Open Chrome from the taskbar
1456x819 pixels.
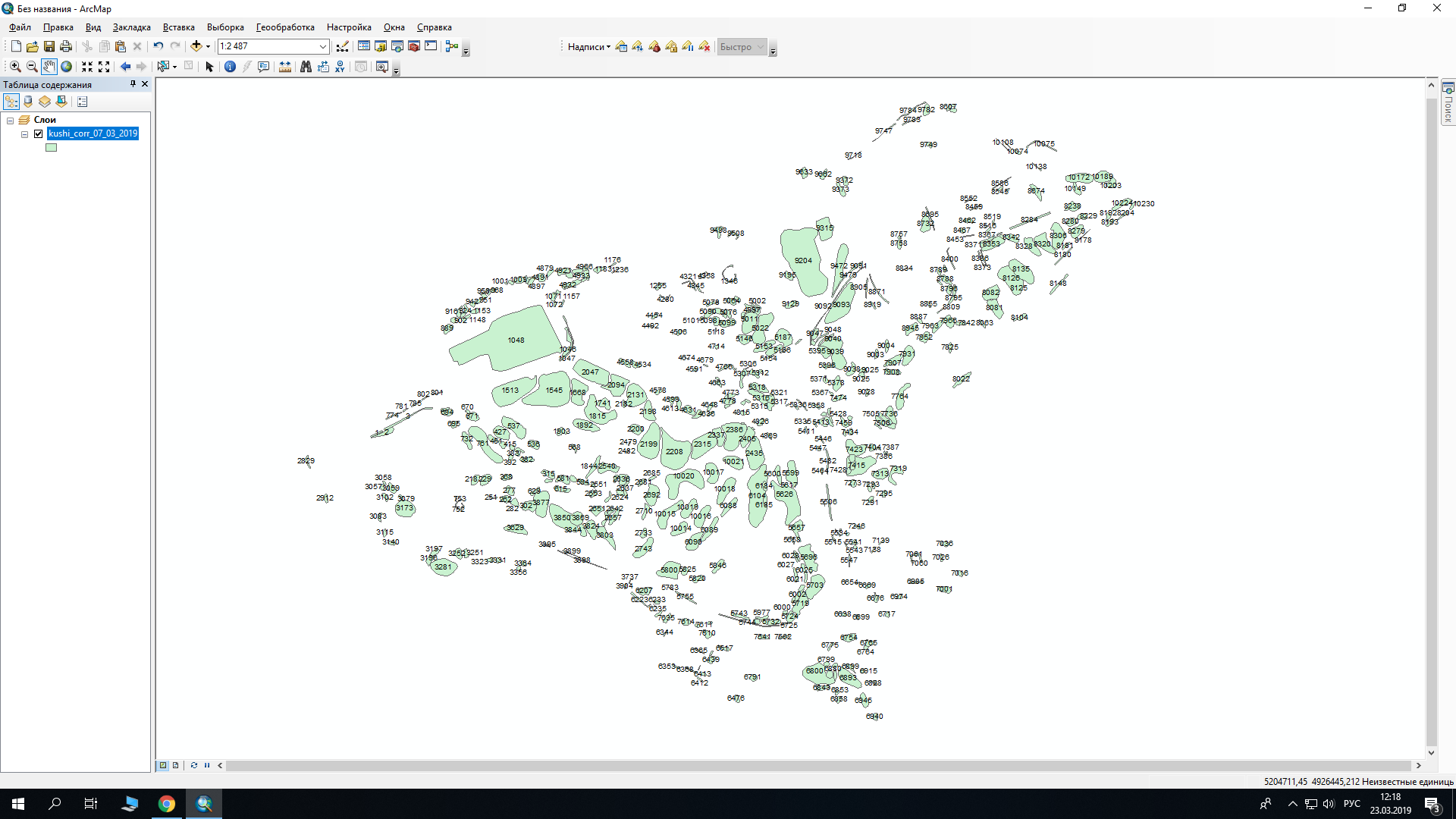(167, 804)
